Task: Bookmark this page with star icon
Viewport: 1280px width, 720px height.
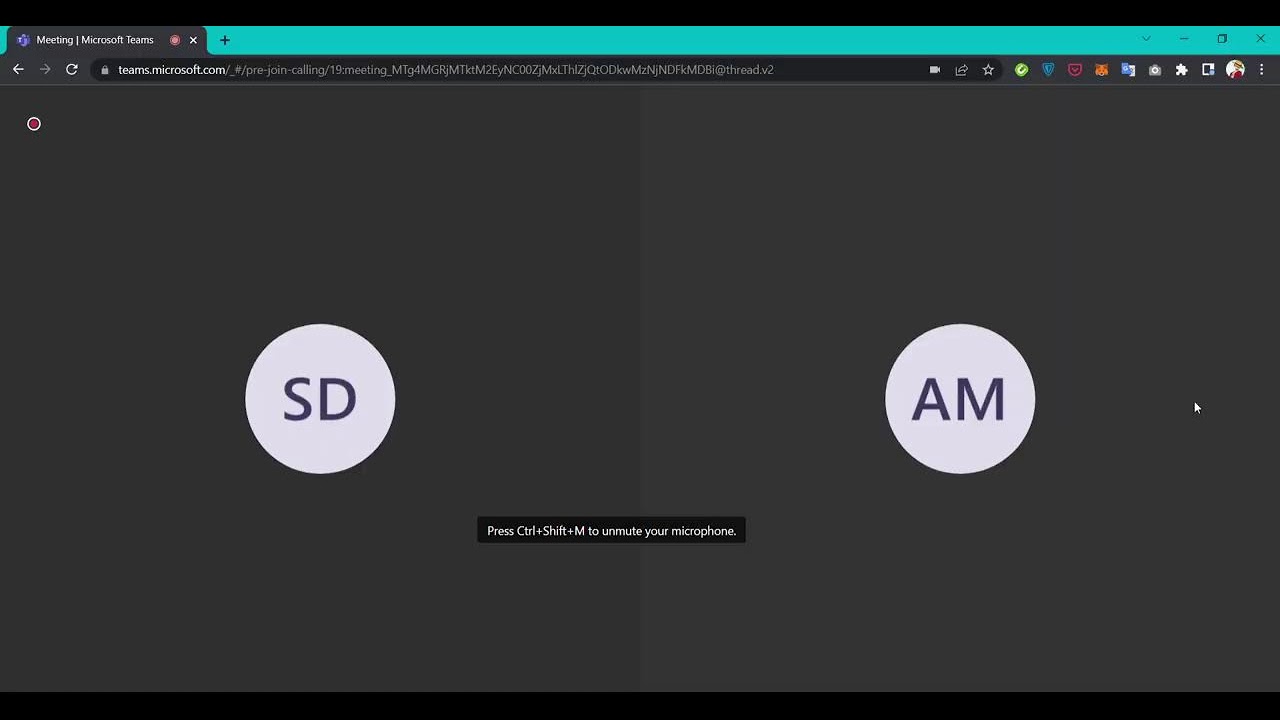Action: [x=988, y=70]
